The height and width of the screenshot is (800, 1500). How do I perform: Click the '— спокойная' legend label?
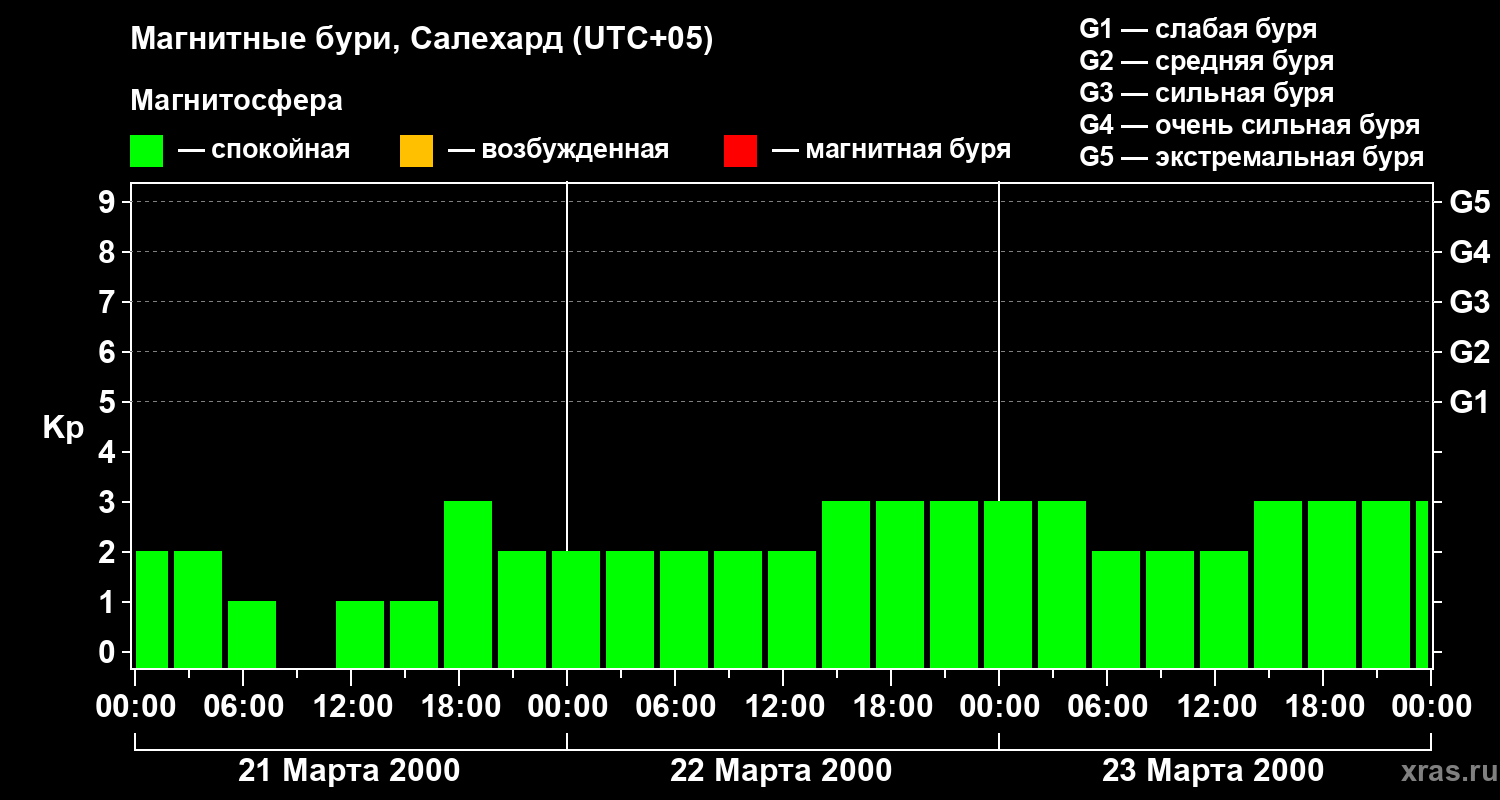[x=264, y=150]
